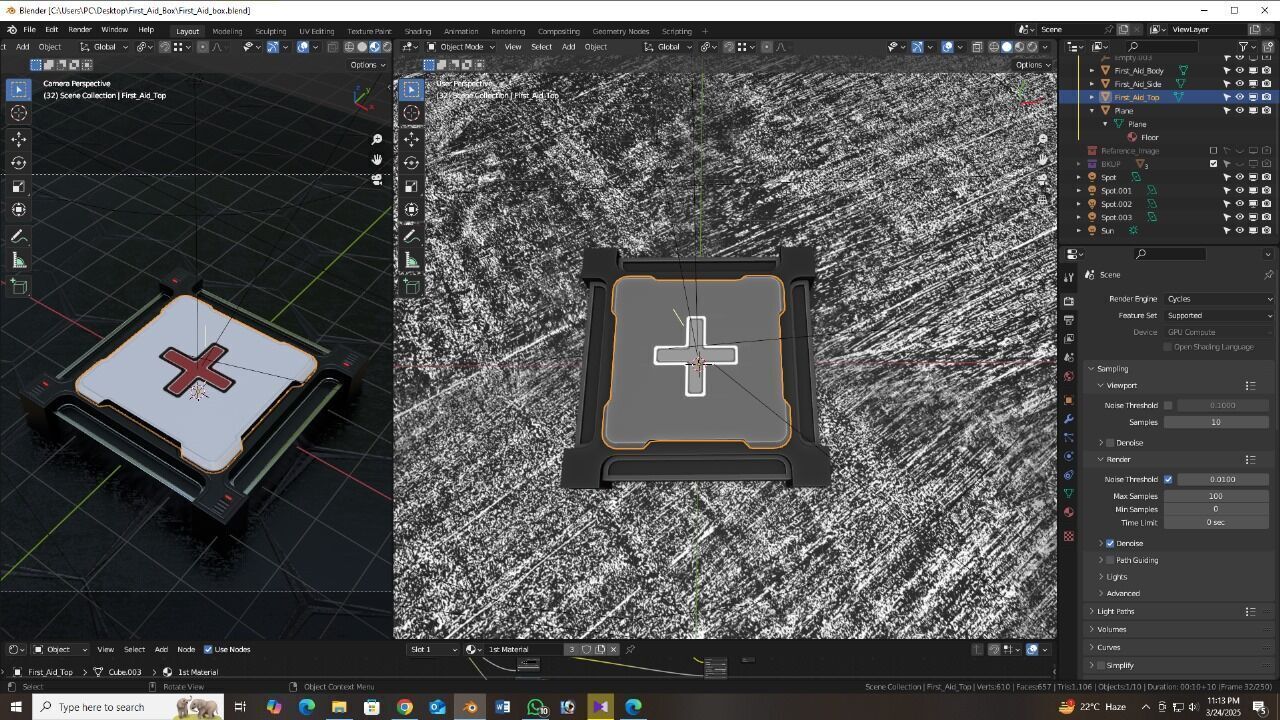Open the World properties tab
The width and height of the screenshot is (1280, 720).
pyautogui.click(x=1069, y=377)
